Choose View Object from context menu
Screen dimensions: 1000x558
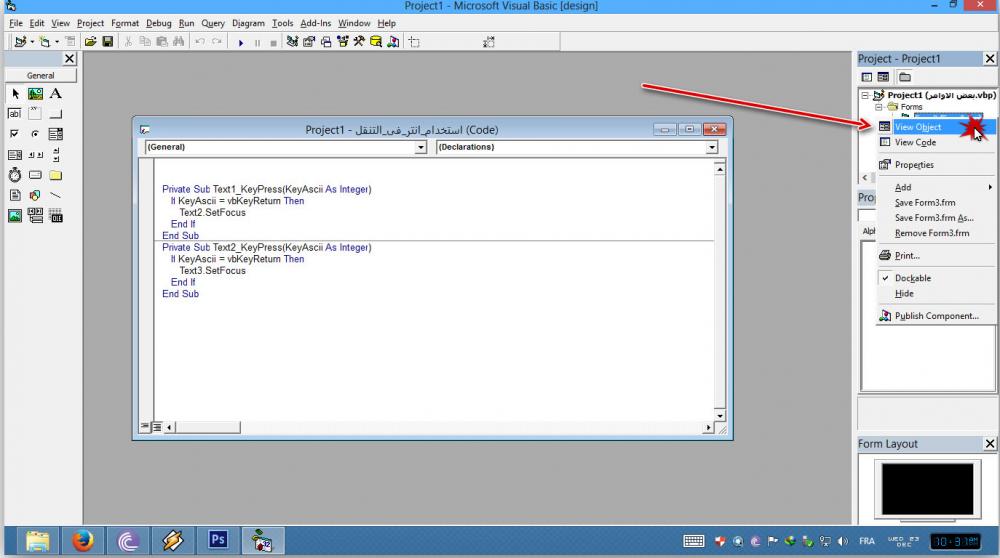(936, 127)
